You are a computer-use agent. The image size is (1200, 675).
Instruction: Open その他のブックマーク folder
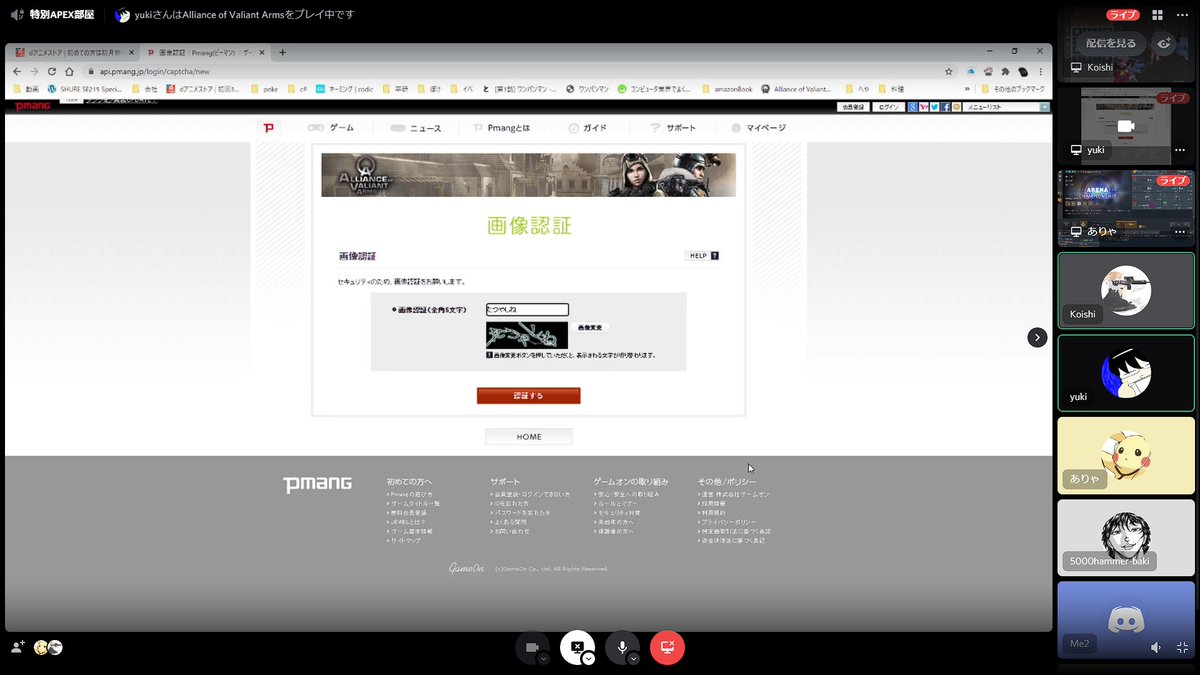[1012, 88]
